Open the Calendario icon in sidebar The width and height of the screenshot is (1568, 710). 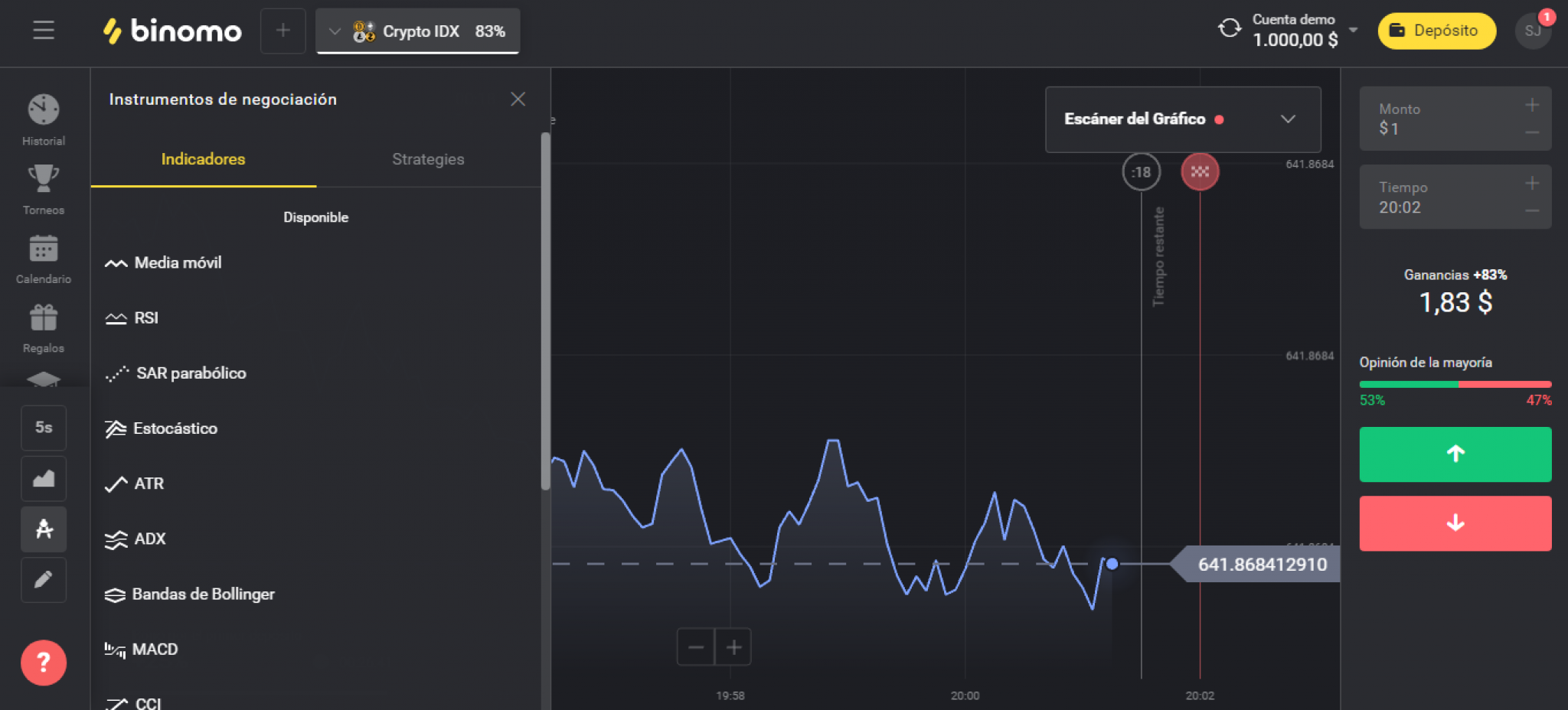tap(44, 249)
